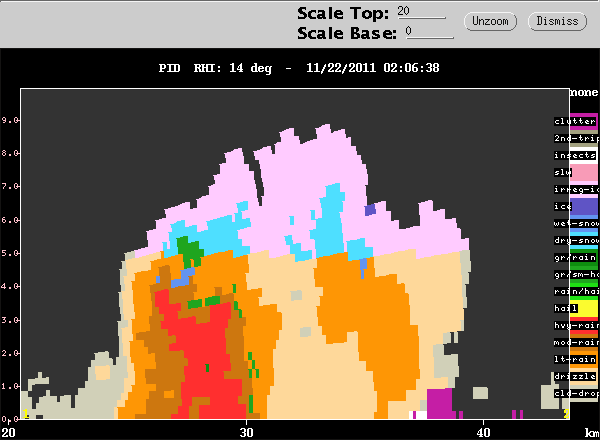600x440 pixels.
Task: Click the 'mod-rain' legend label
Action: coord(576,342)
